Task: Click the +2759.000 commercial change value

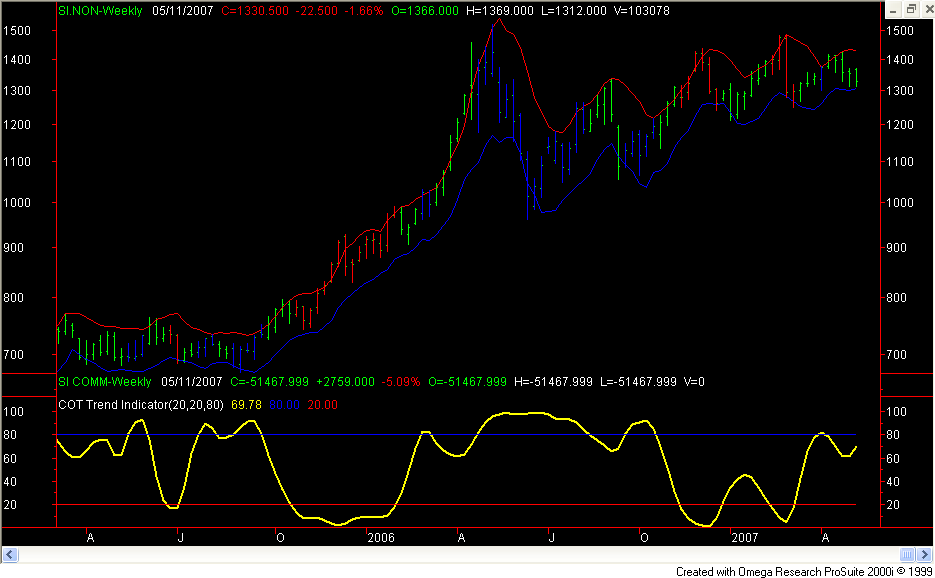Action: click(x=345, y=382)
